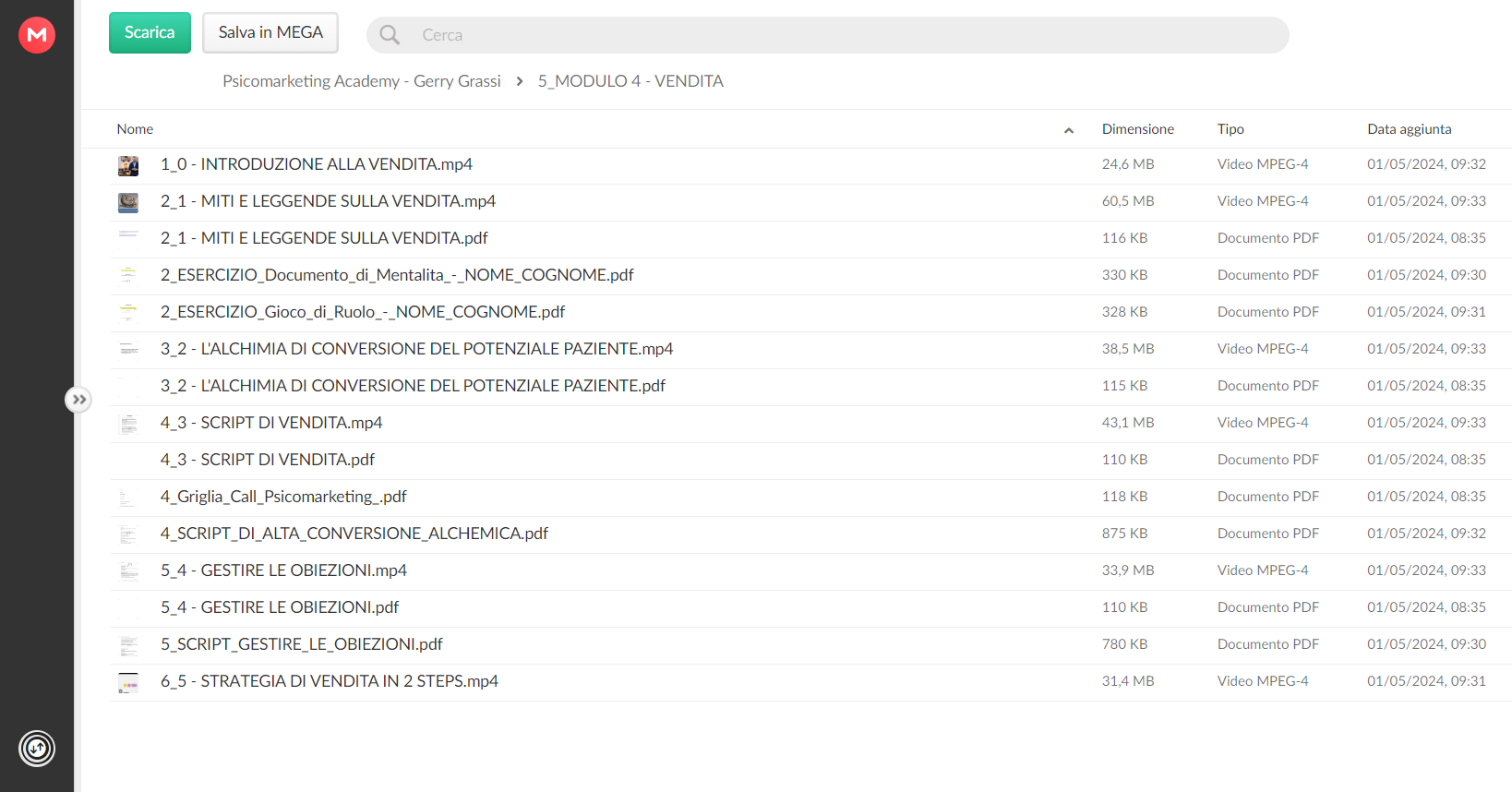
Task: Click the 115 KB size cell
Action: coord(1124,386)
